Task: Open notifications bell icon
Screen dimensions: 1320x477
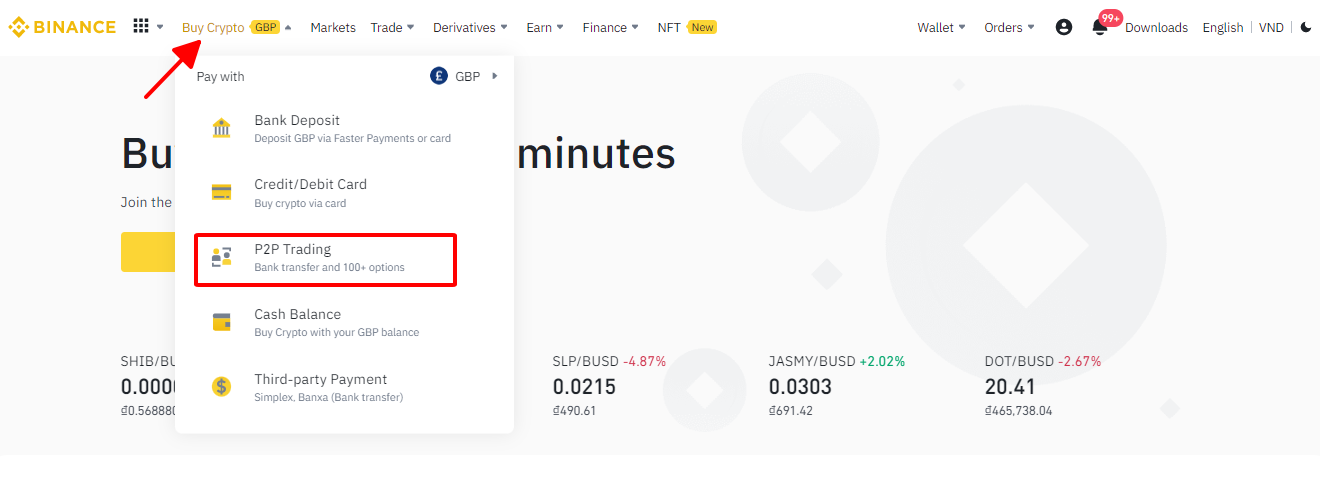Action: (1100, 27)
